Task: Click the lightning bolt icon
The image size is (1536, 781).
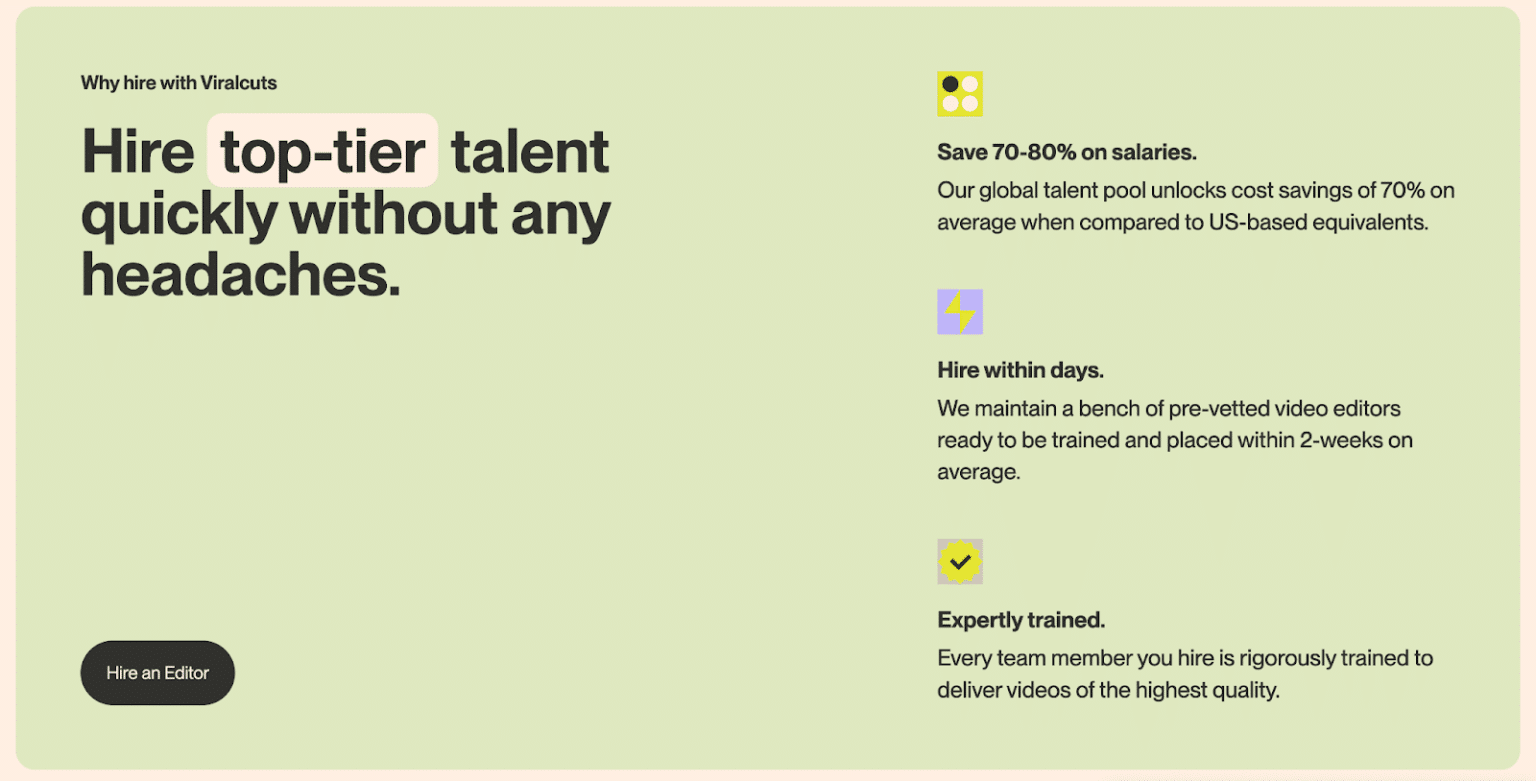Action: click(x=960, y=312)
